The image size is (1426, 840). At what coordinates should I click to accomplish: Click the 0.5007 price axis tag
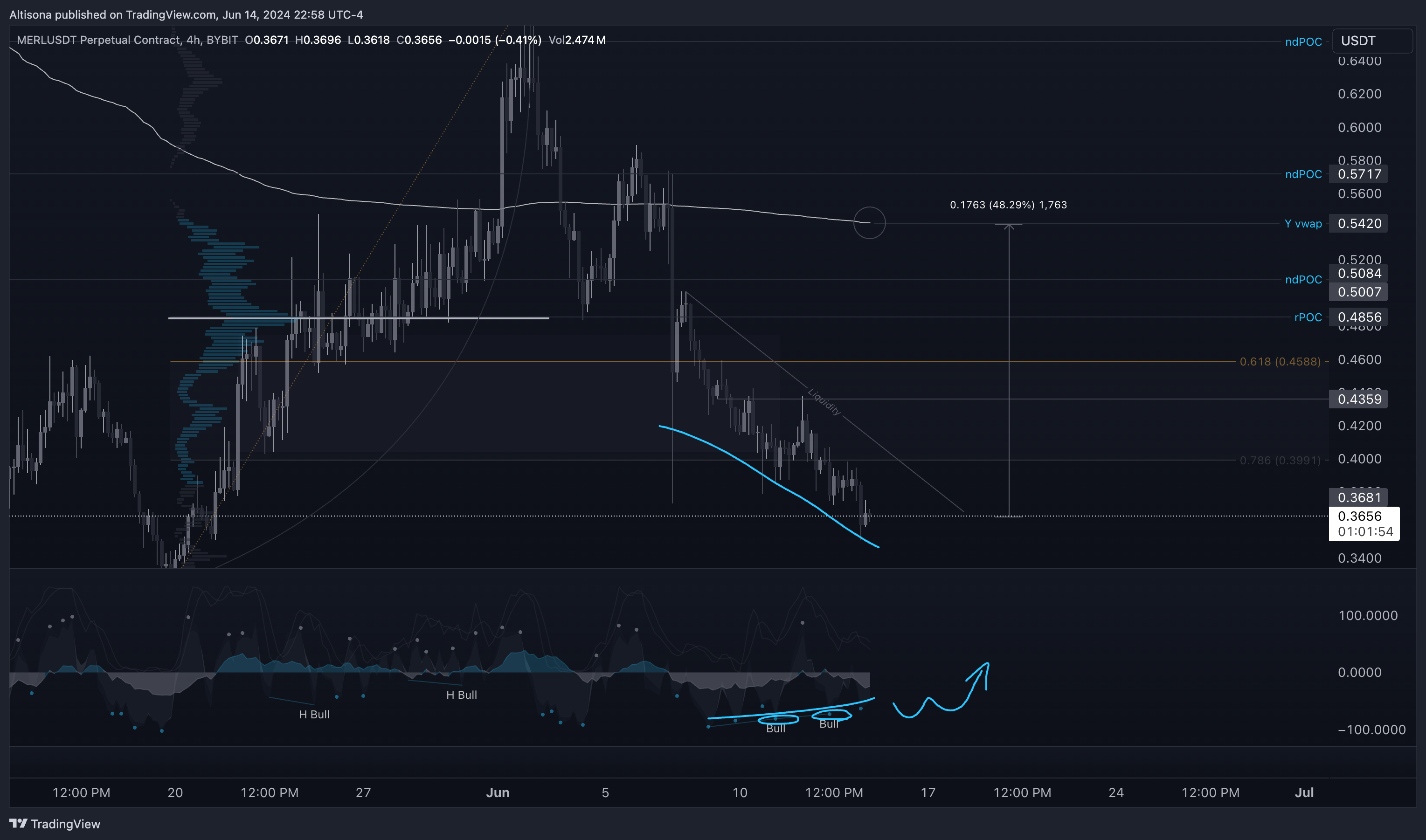click(x=1359, y=292)
